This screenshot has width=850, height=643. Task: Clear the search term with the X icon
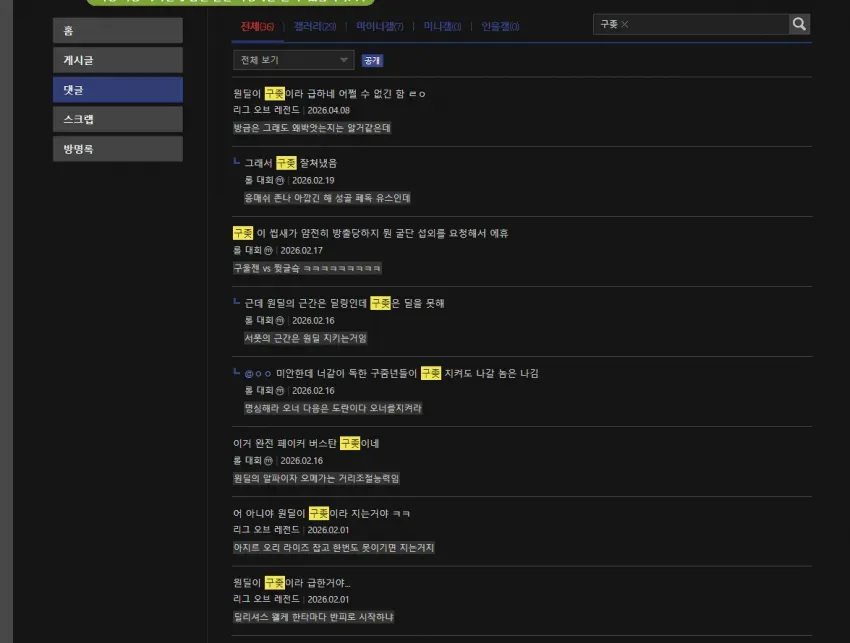click(x=624, y=24)
